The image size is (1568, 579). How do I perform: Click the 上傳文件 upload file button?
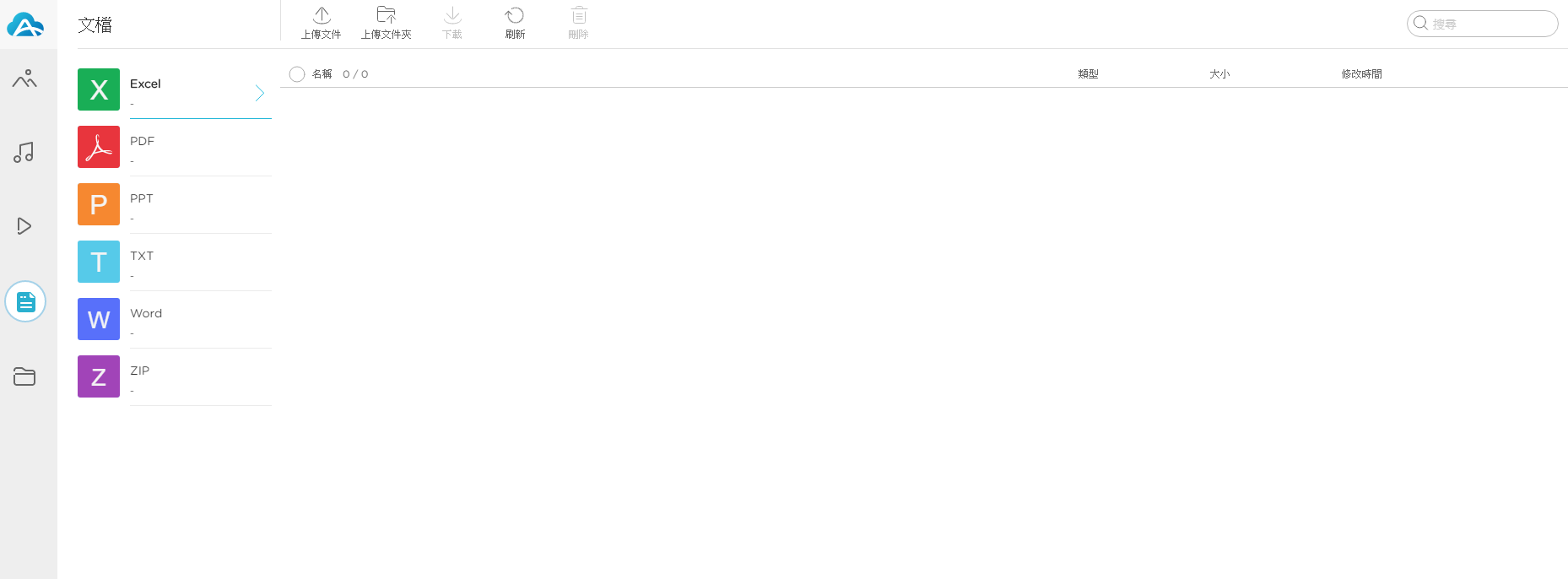point(322,24)
